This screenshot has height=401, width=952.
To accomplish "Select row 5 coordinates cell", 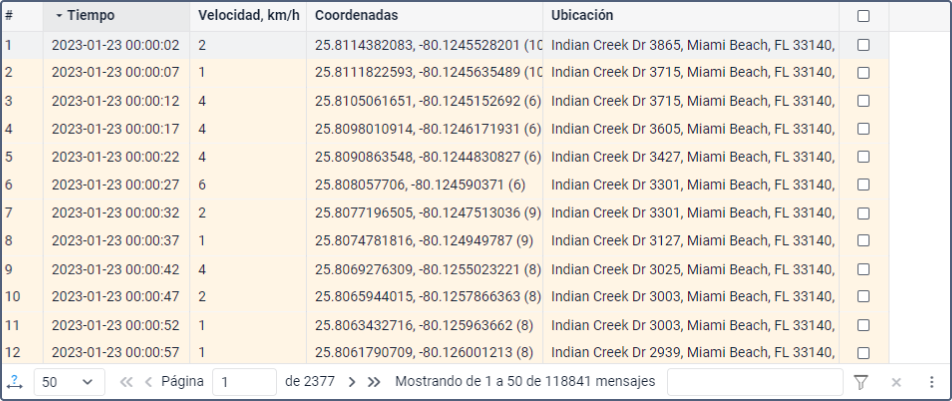I will [x=427, y=157].
